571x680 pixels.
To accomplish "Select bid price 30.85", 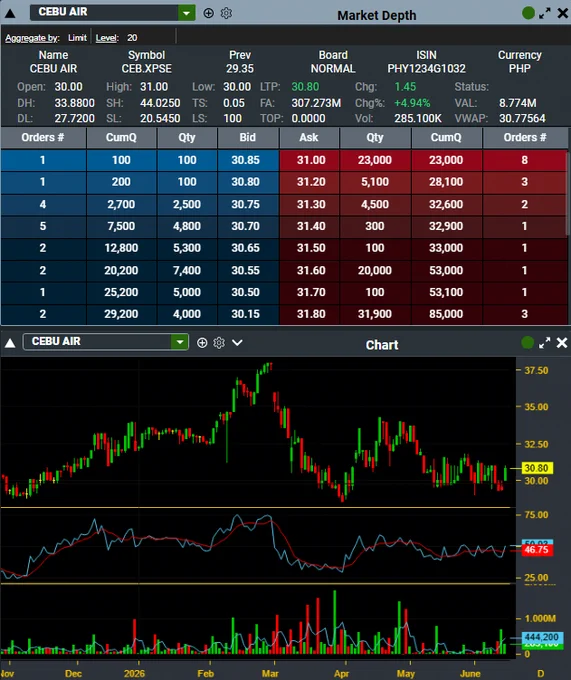I will [x=245, y=160].
